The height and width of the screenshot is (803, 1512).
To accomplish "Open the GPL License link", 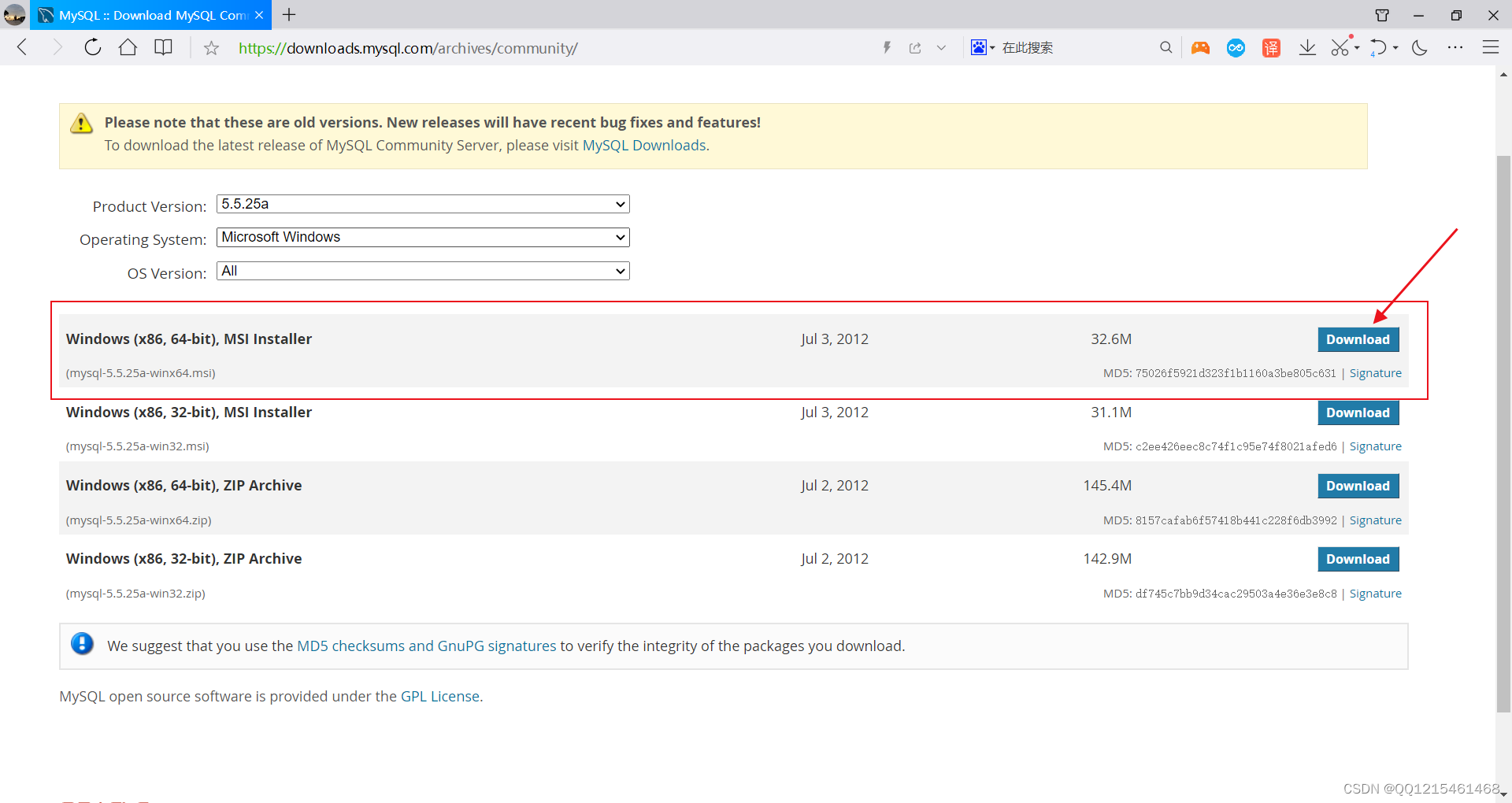I will 439,696.
